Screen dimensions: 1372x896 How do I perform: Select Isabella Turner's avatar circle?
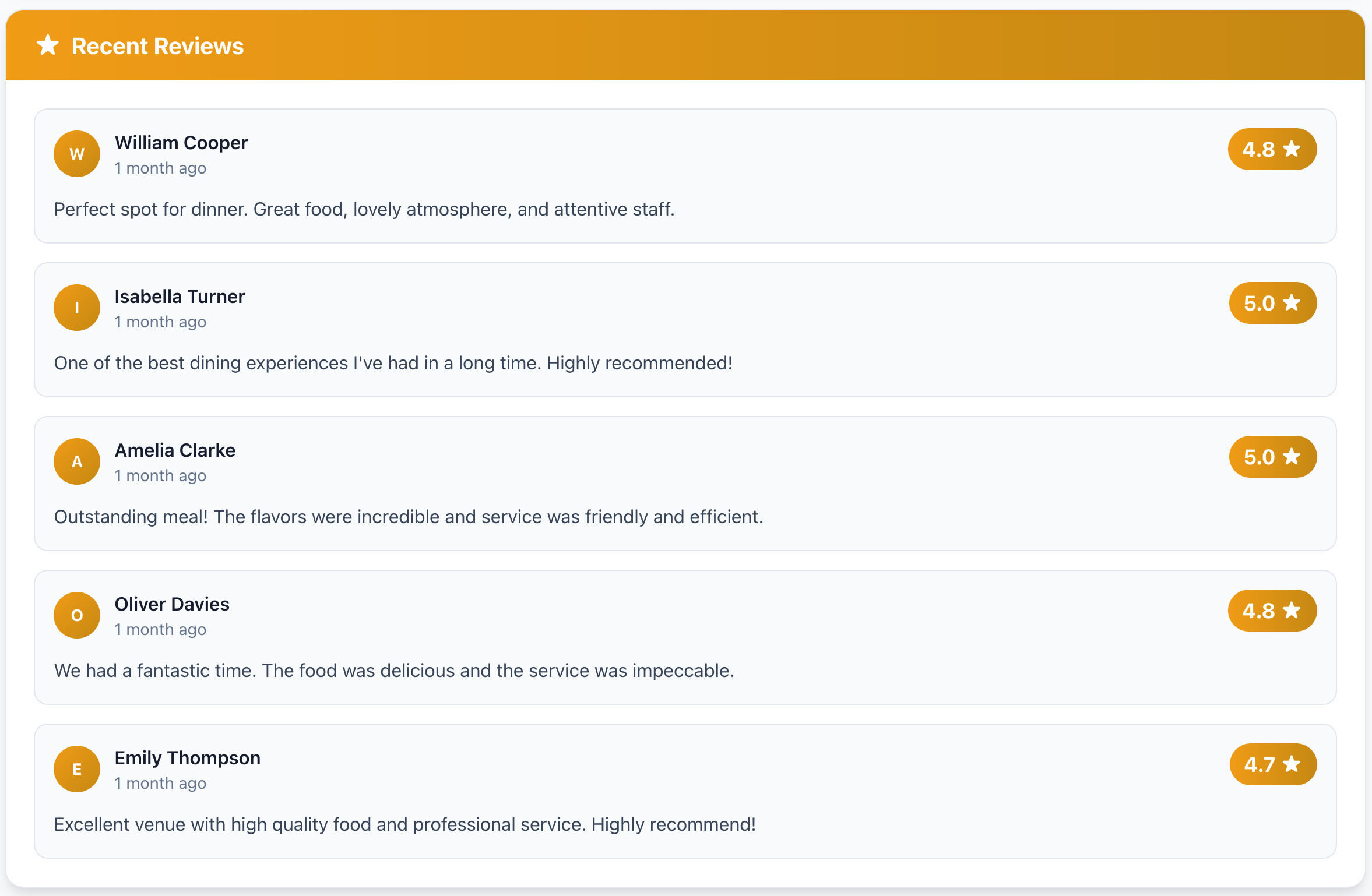pyautogui.click(x=76, y=307)
